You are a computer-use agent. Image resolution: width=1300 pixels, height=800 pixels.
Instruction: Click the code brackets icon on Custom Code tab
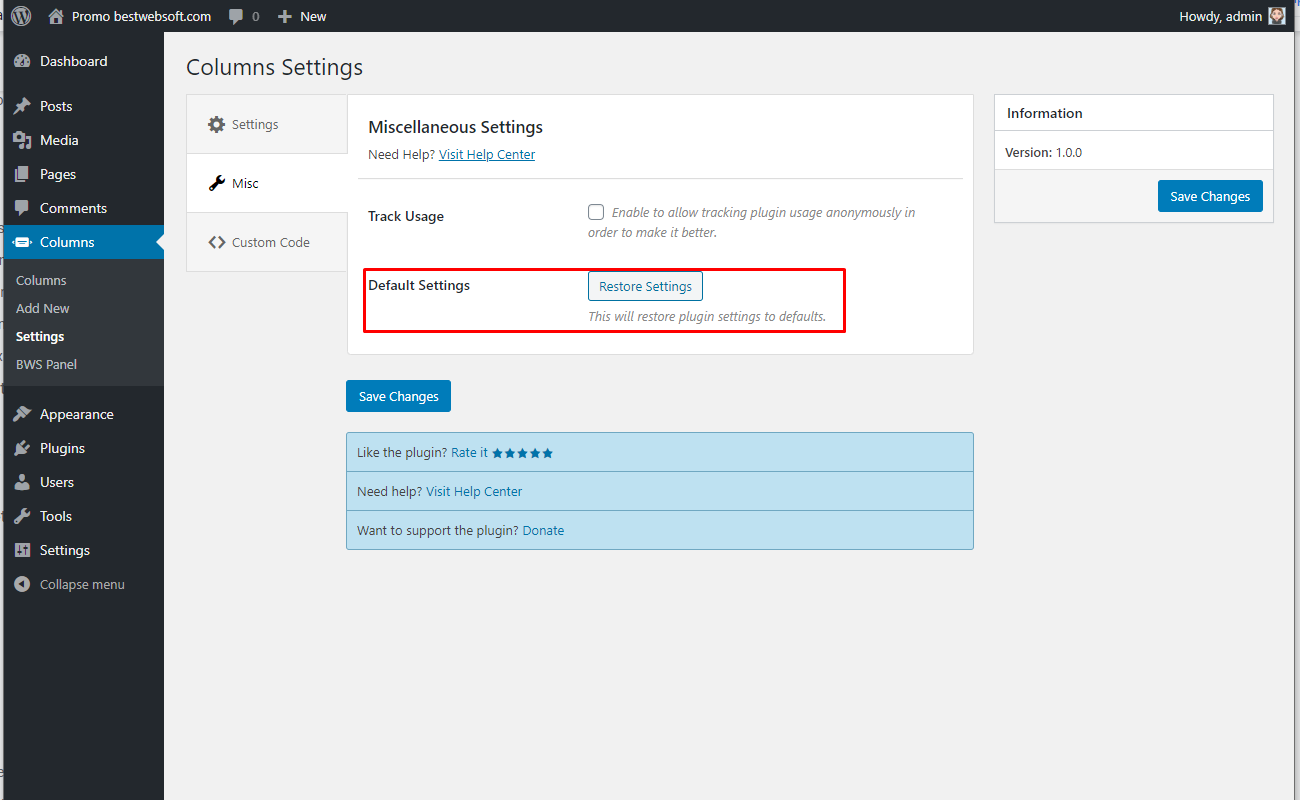pyautogui.click(x=216, y=242)
